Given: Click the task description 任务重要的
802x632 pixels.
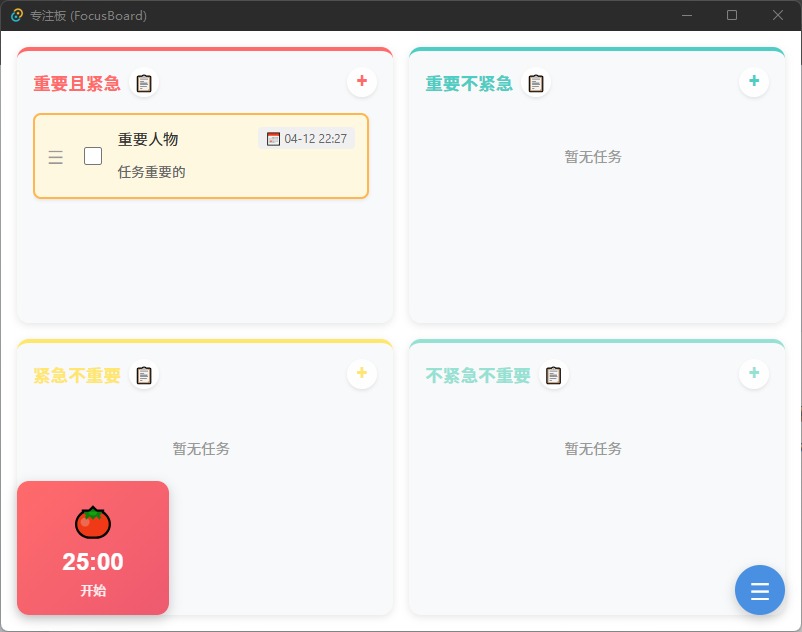Looking at the screenshot, I should pos(151,172).
